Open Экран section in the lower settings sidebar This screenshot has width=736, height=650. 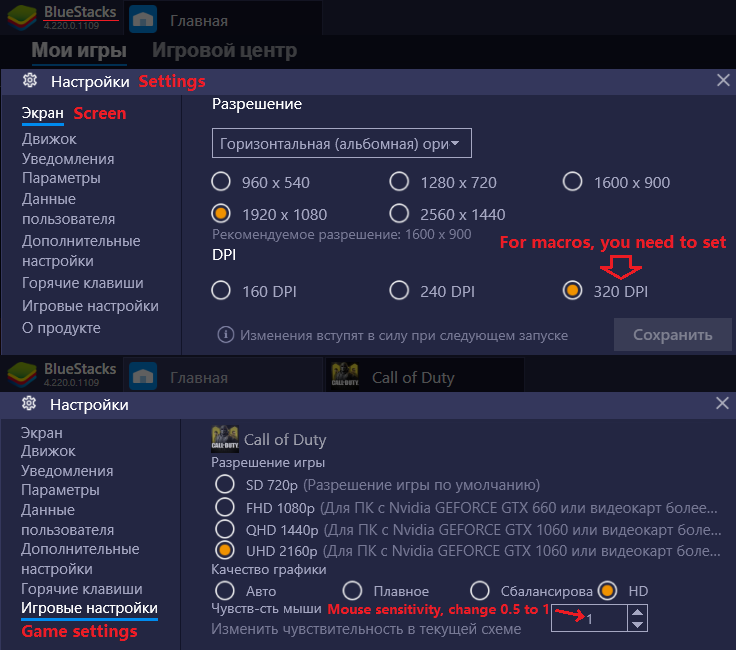(x=42, y=433)
